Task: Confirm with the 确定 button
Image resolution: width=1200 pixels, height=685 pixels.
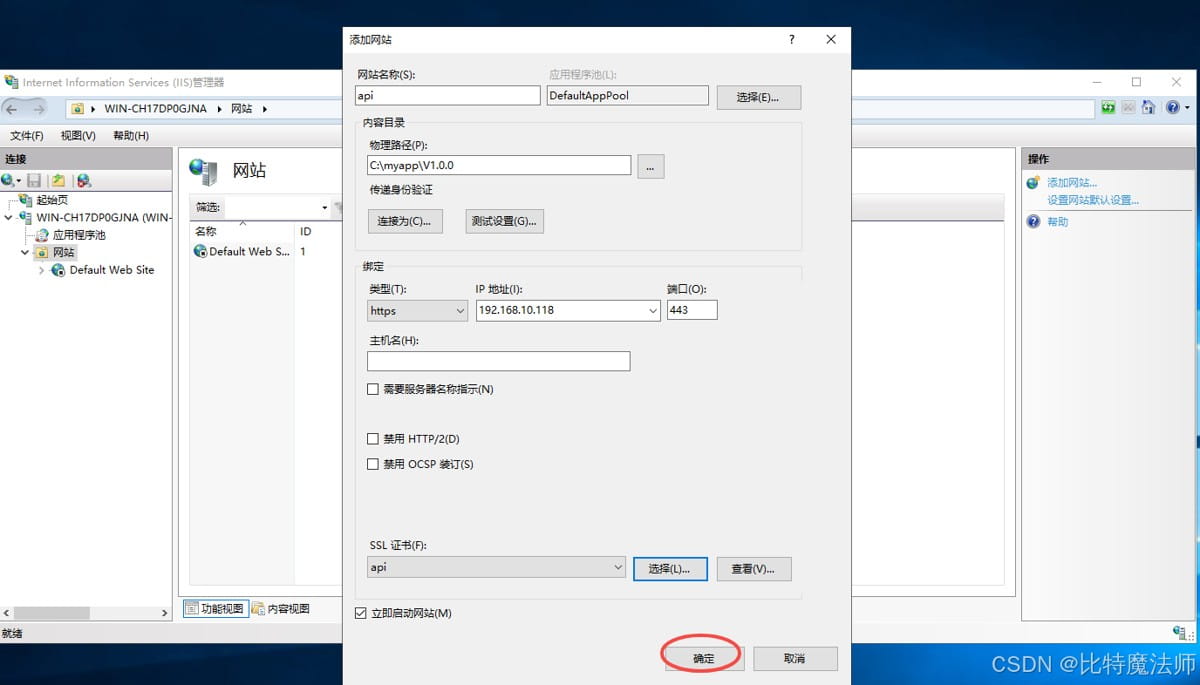Action: pyautogui.click(x=704, y=658)
